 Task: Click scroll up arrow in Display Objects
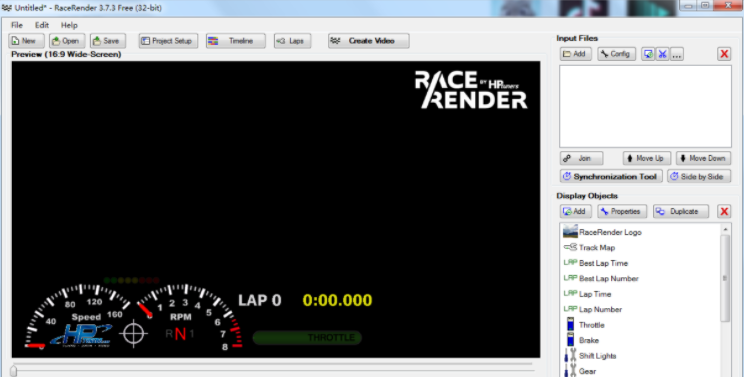pyautogui.click(x=725, y=229)
